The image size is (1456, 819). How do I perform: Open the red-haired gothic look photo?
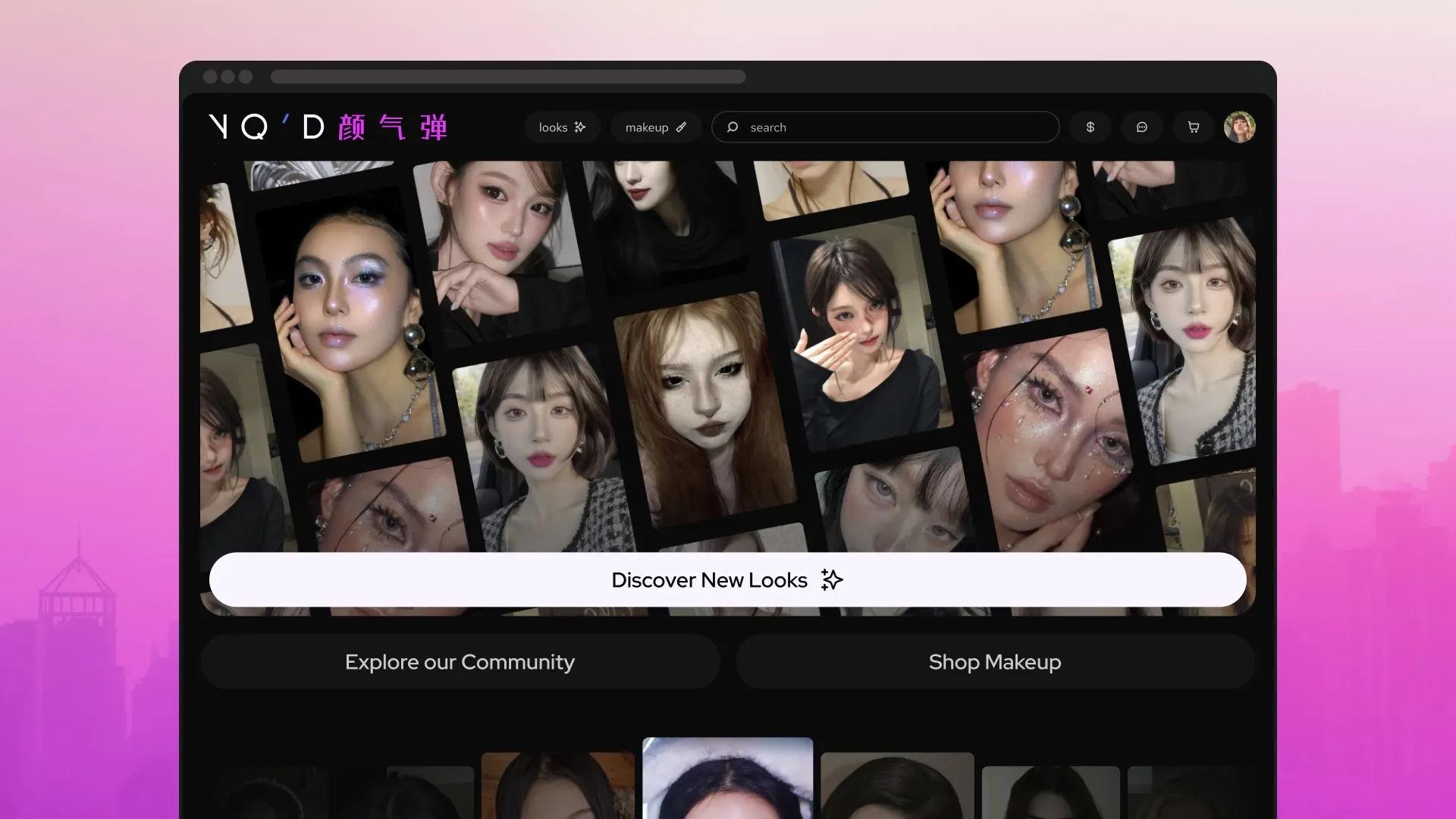[x=704, y=409]
